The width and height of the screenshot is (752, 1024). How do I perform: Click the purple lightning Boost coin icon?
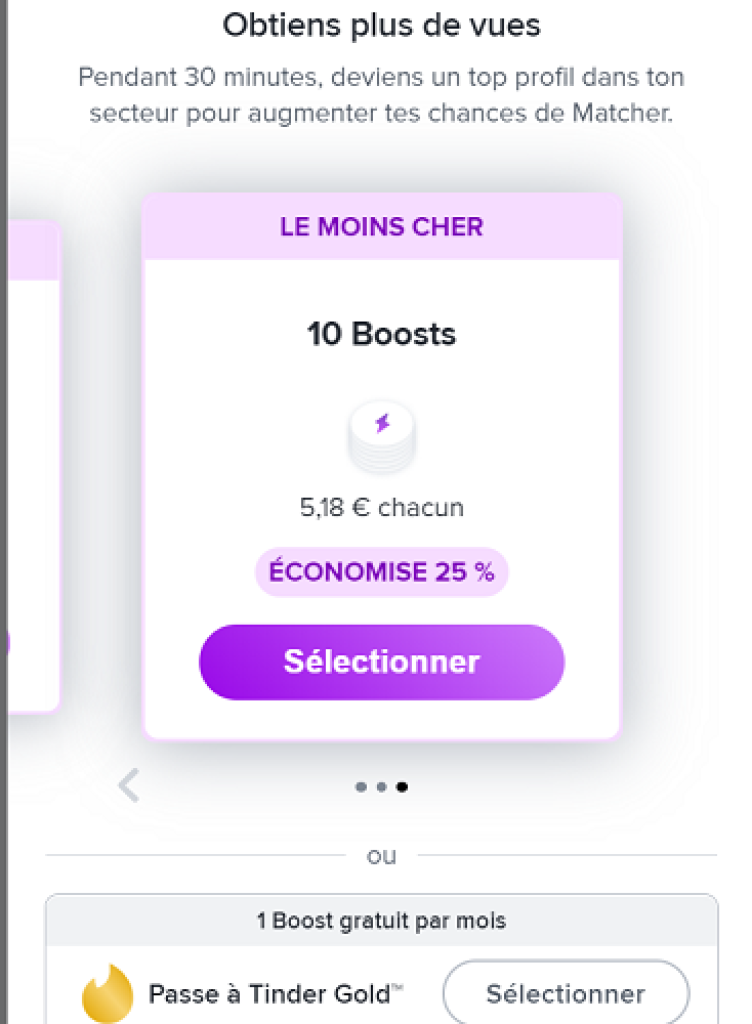(382, 437)
